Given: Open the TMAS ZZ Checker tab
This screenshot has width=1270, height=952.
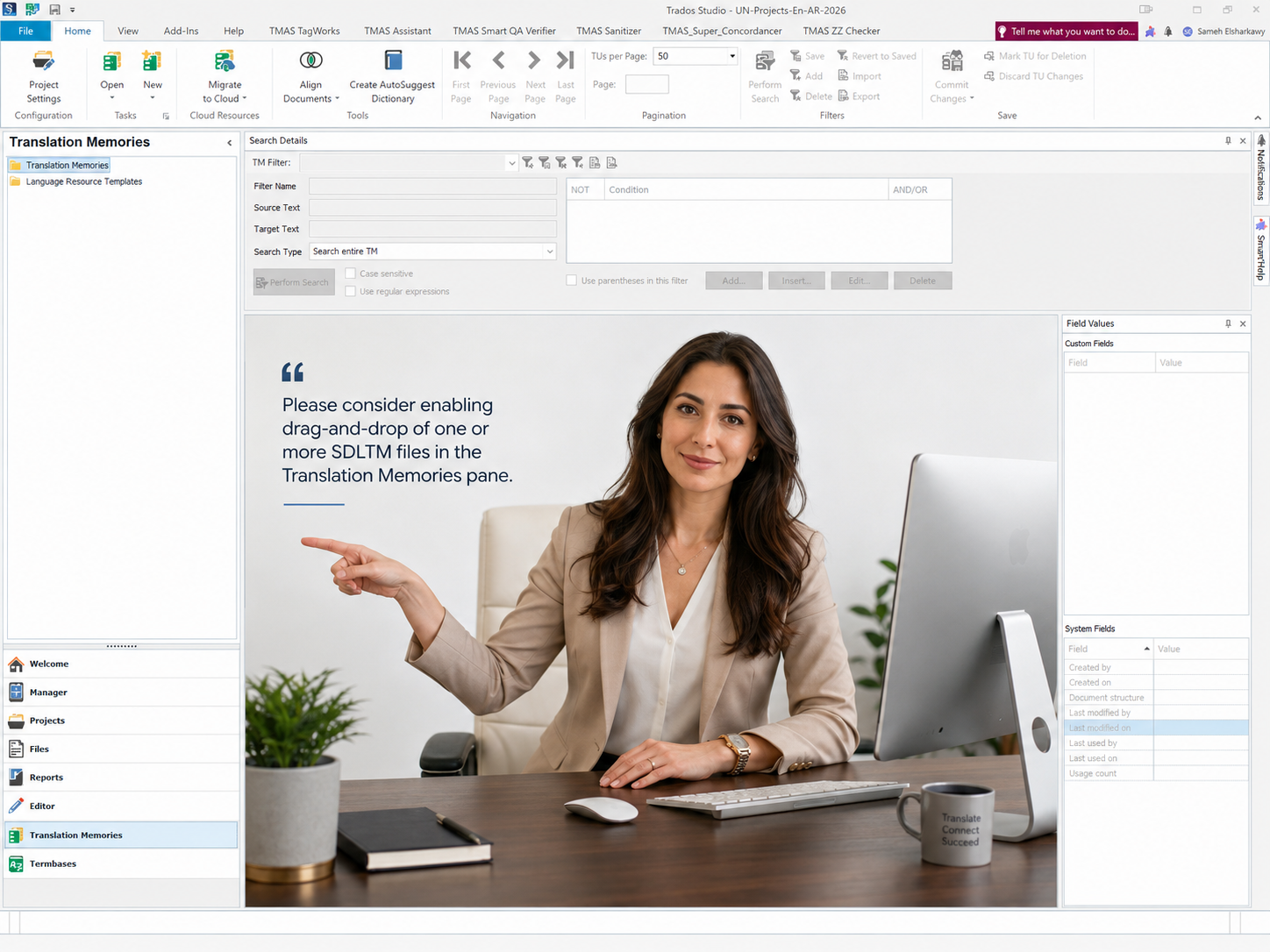Looking at the screenshot, I should (x=841, y=31).
